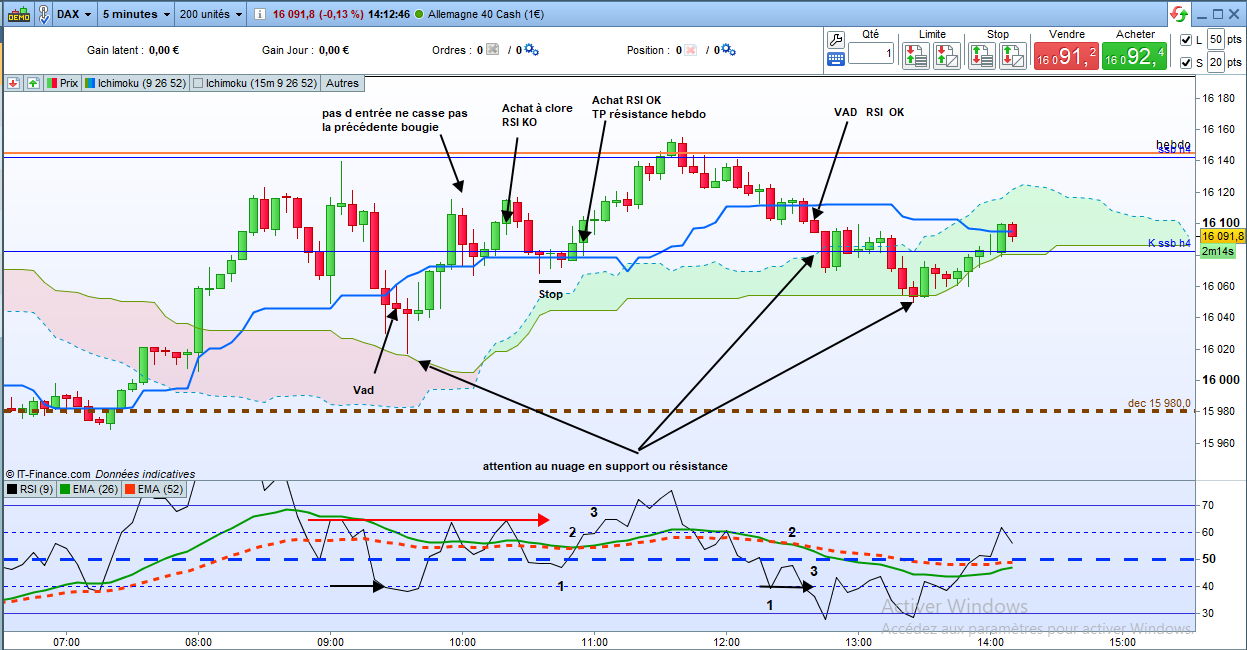
Task: Select the Prix indicator tab
Action: coord(62,83)
